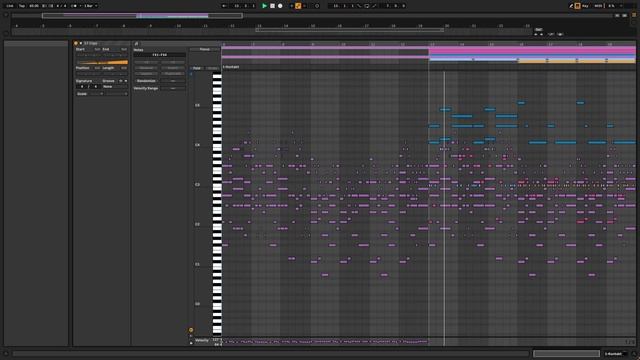Click the C3 piano key label
Image resolution: width=640 pixels, height=360 pixels.
(197, 184)
